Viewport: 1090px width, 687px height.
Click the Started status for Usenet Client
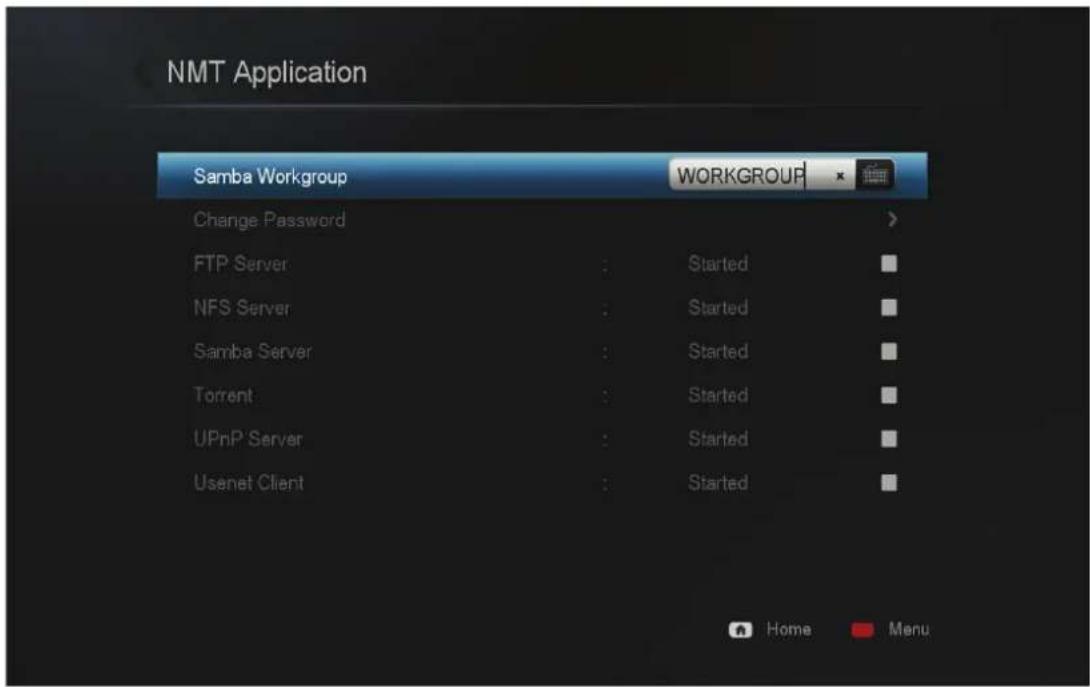718,483
